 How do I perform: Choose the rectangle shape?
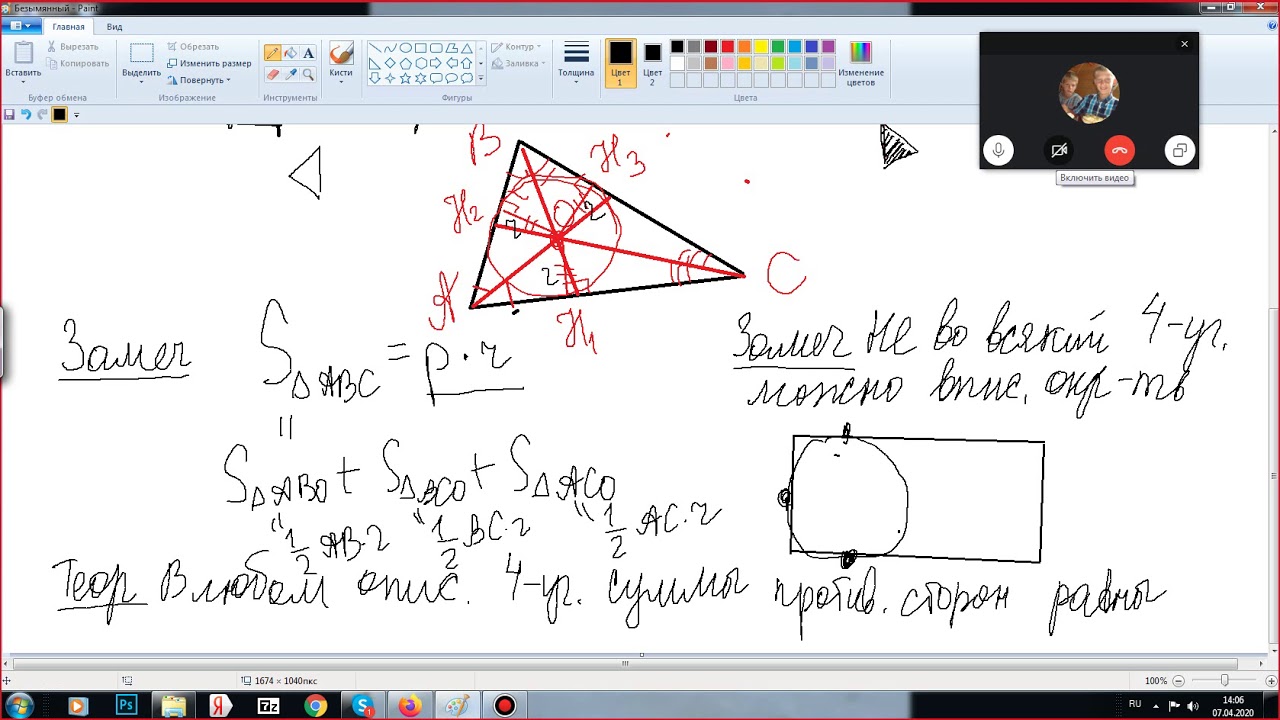tap(421, 48)
